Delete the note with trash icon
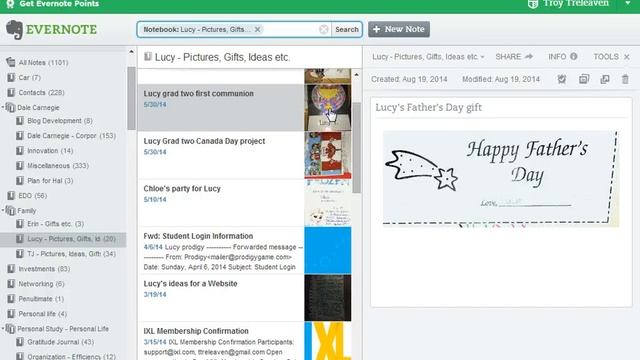640x360 pixels. tap(625, 79)
